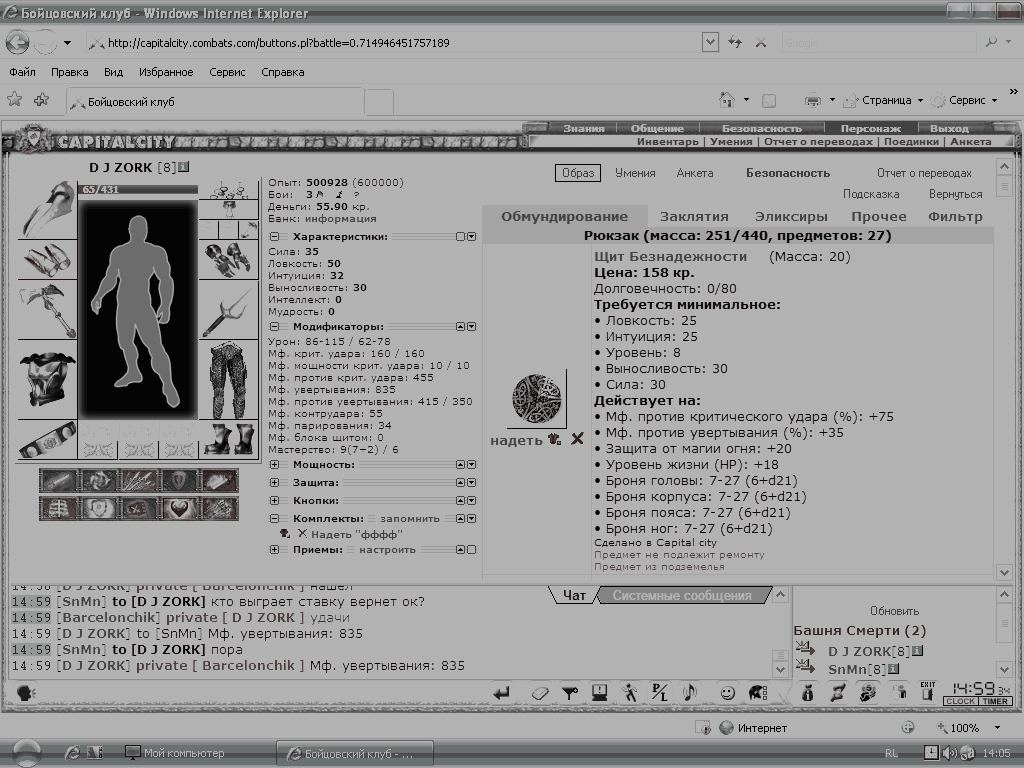Click the smiley emoticons icon in the chat bar
1024x768 pixels.
click(x=727, y=693)
